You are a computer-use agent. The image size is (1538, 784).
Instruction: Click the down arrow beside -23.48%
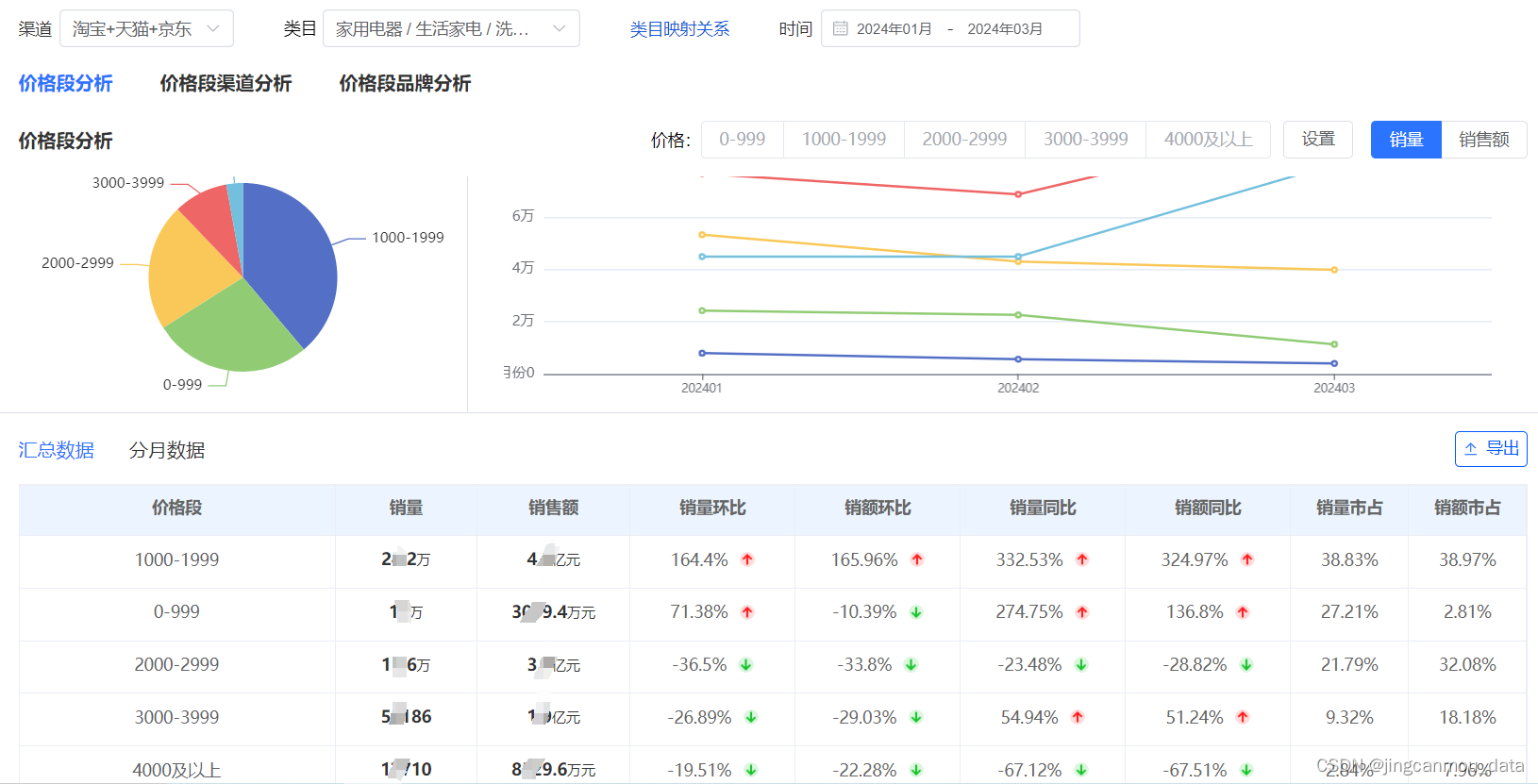click(x=1081, y=665)
